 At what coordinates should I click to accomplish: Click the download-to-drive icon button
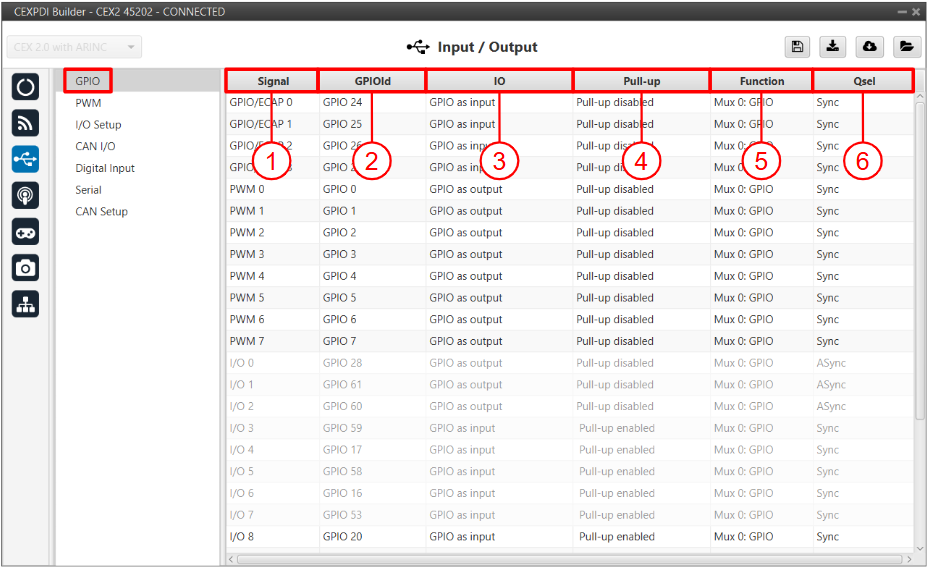point(833,47)
